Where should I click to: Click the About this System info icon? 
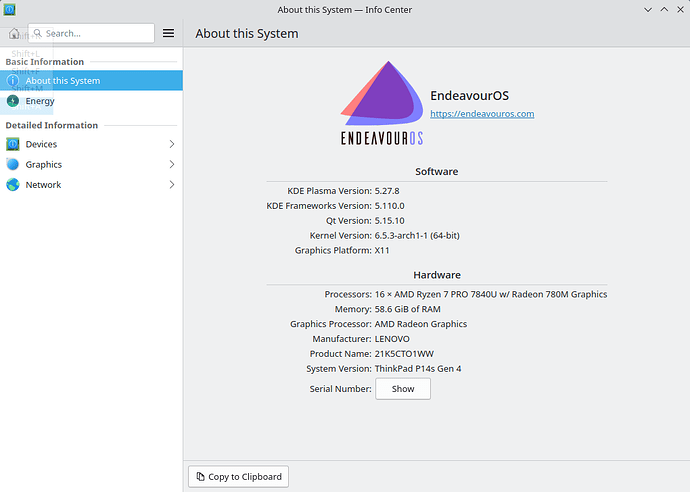coord(13,81)
